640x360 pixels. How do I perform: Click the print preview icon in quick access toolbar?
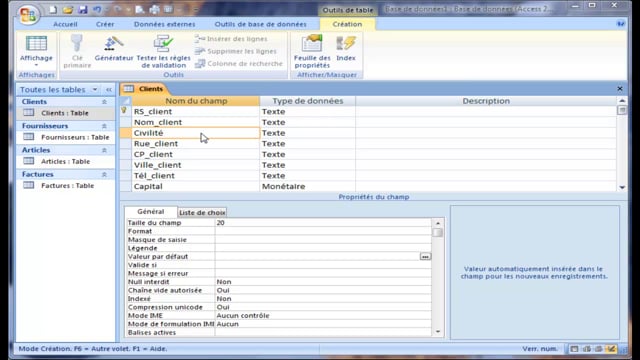click(140, 9)
